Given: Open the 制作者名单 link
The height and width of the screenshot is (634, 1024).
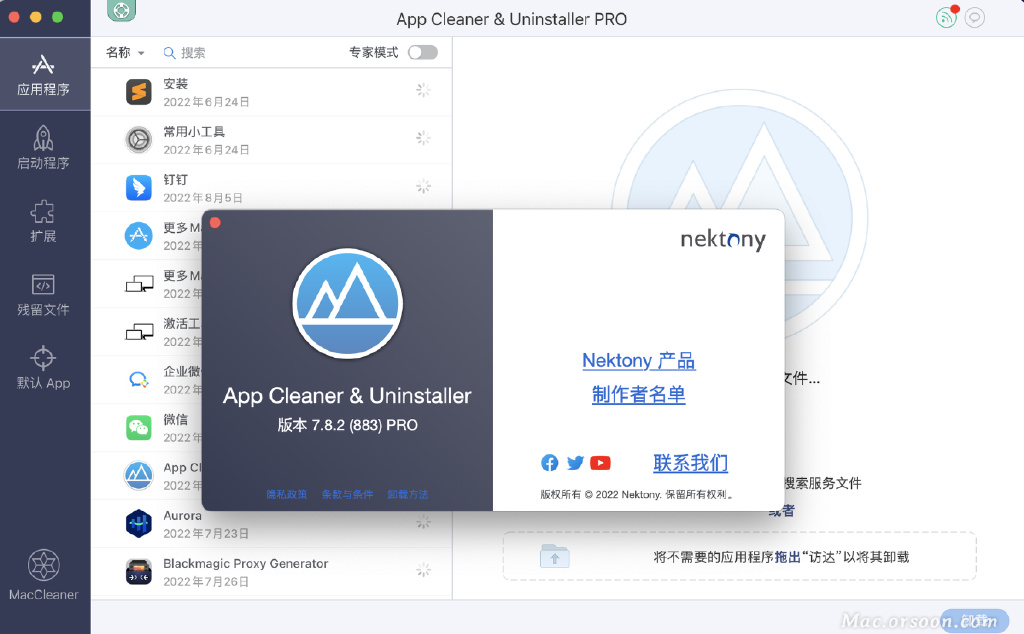Looking at the screenshot, I should pos(639,394).
